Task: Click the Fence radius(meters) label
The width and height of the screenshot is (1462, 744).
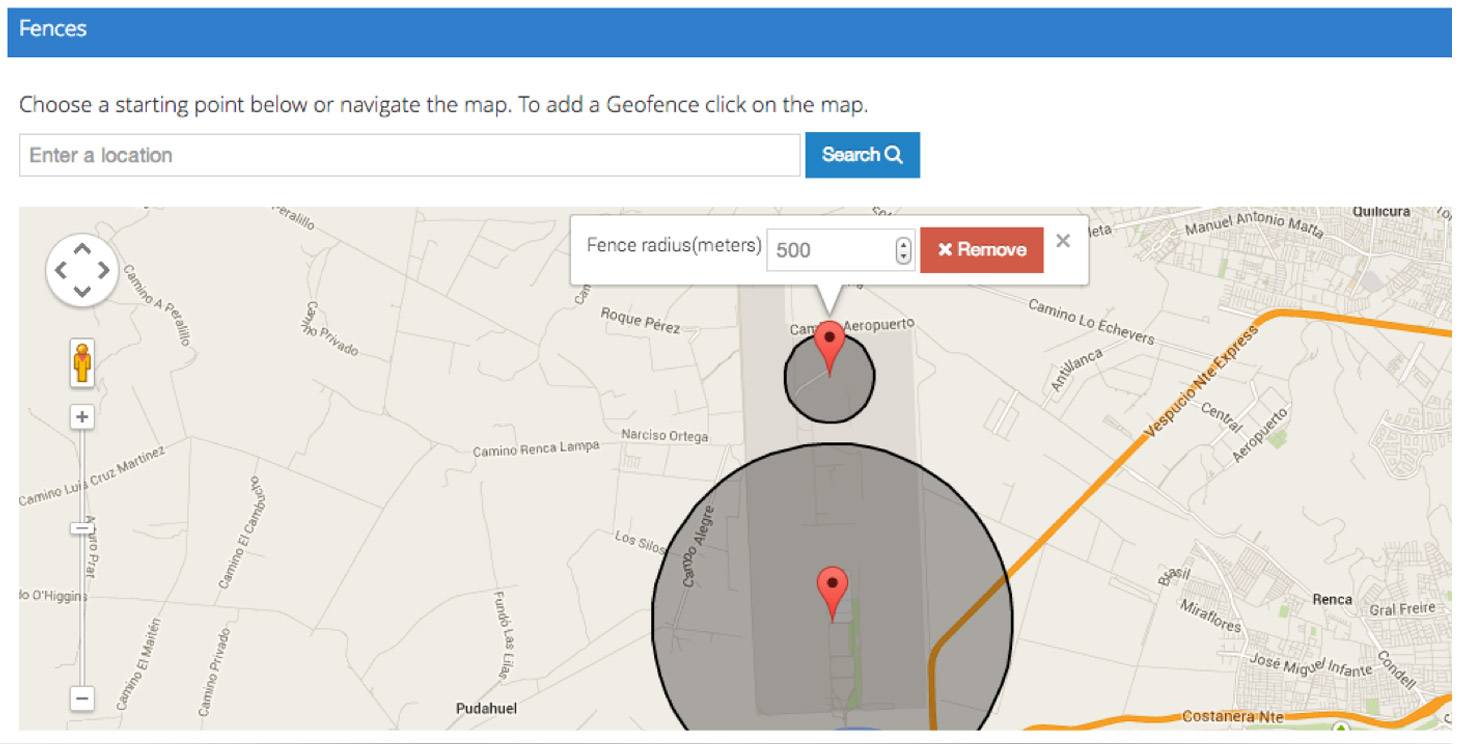Action: (x=674, y=245)
